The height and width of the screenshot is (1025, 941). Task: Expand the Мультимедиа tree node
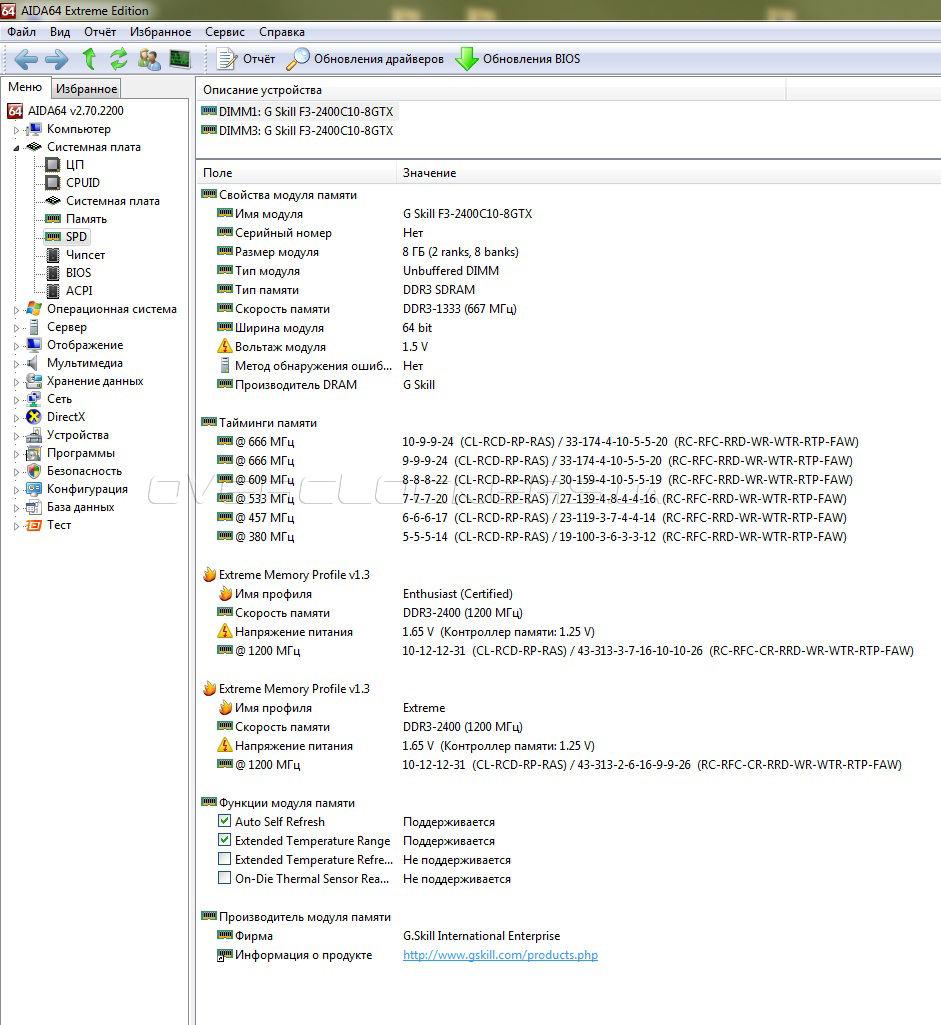point(16,363)
